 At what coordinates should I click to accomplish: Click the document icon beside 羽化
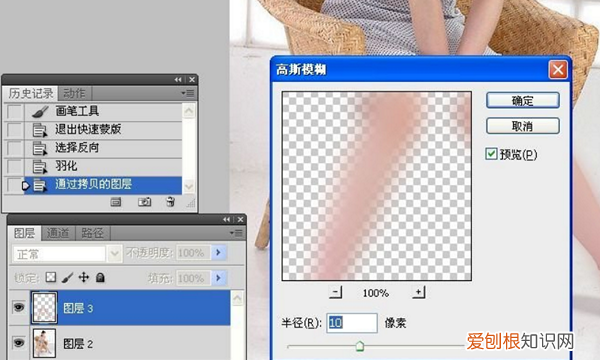click(40, 167)
